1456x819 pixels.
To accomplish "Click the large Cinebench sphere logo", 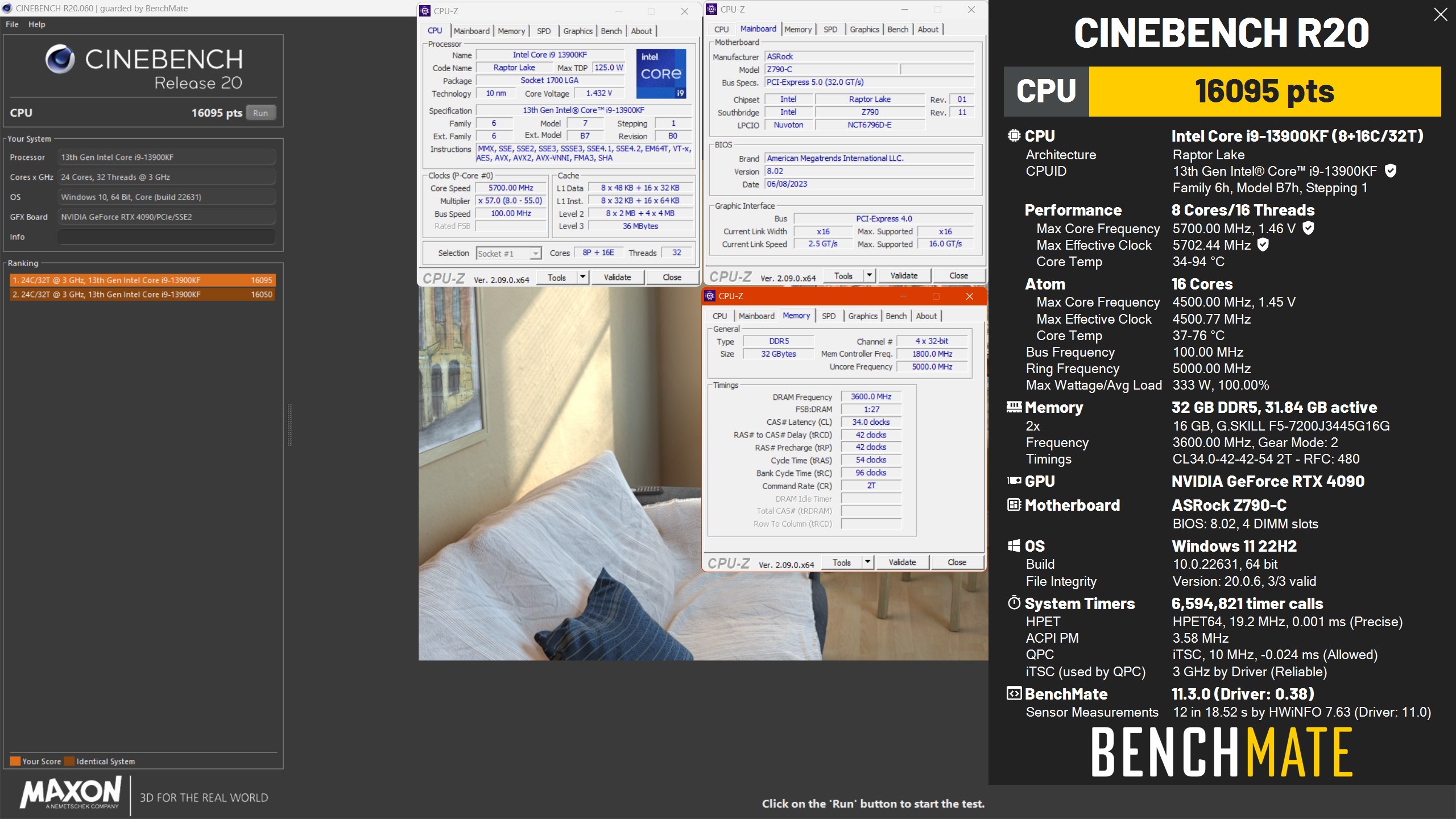I will pyautogui.click(x=60, y=59).
